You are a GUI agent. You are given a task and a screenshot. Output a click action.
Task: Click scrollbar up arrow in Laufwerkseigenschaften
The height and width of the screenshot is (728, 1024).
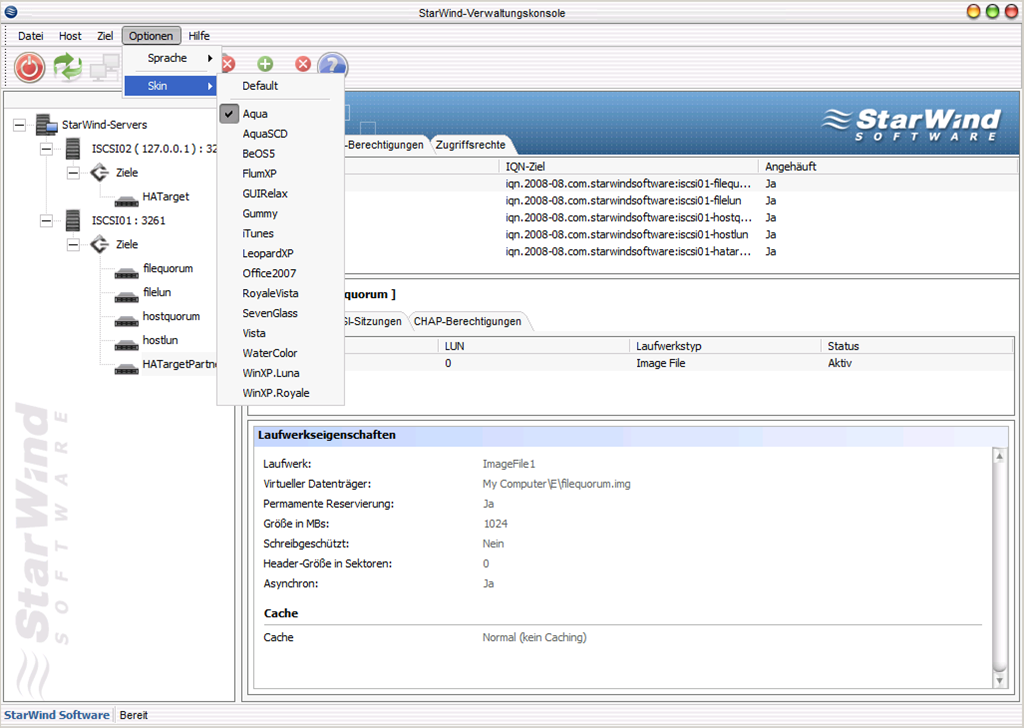pos(999,457)
